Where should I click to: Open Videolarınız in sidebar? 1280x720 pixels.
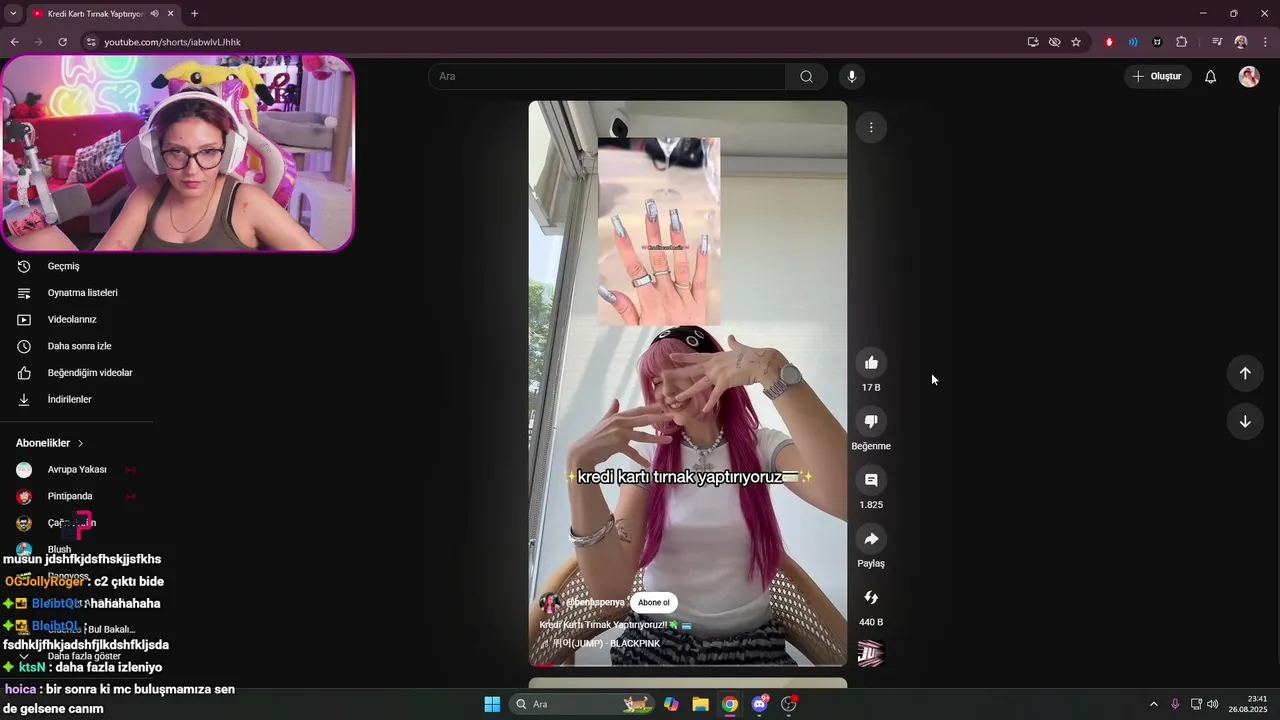(72, 320)
